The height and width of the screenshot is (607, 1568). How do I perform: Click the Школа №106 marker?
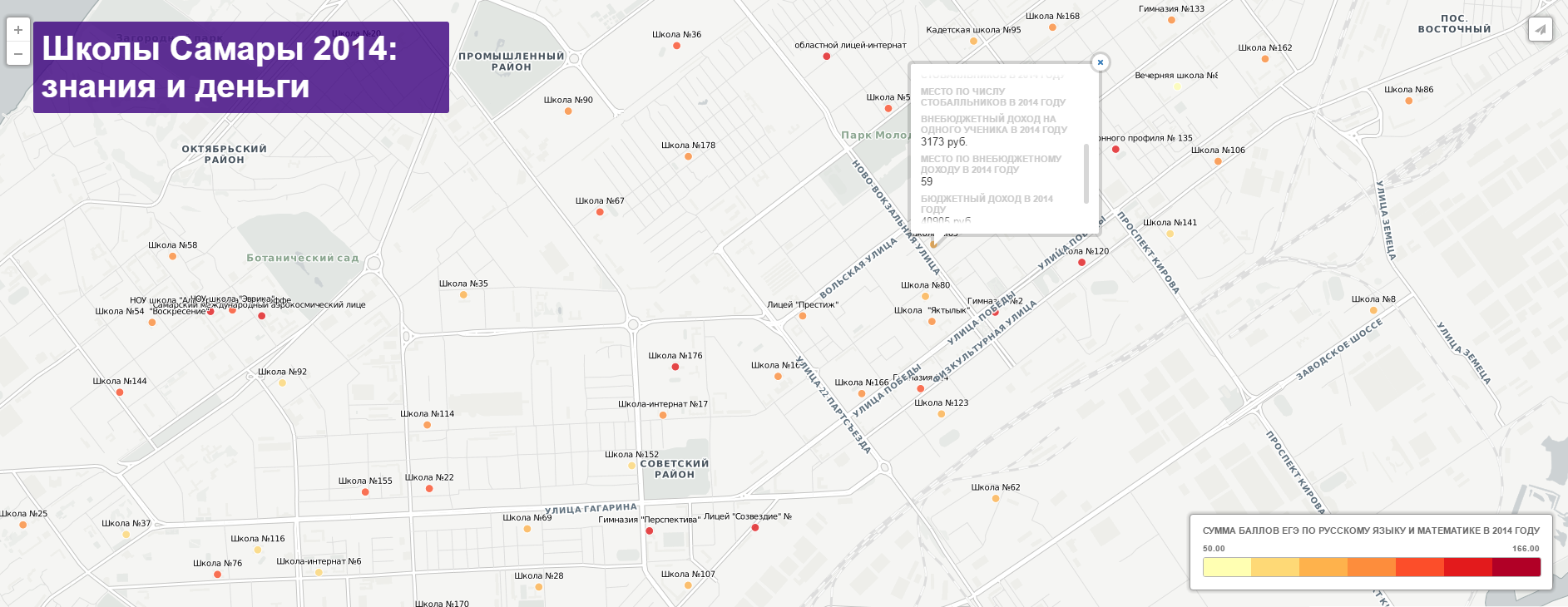tap(1219, 161)
